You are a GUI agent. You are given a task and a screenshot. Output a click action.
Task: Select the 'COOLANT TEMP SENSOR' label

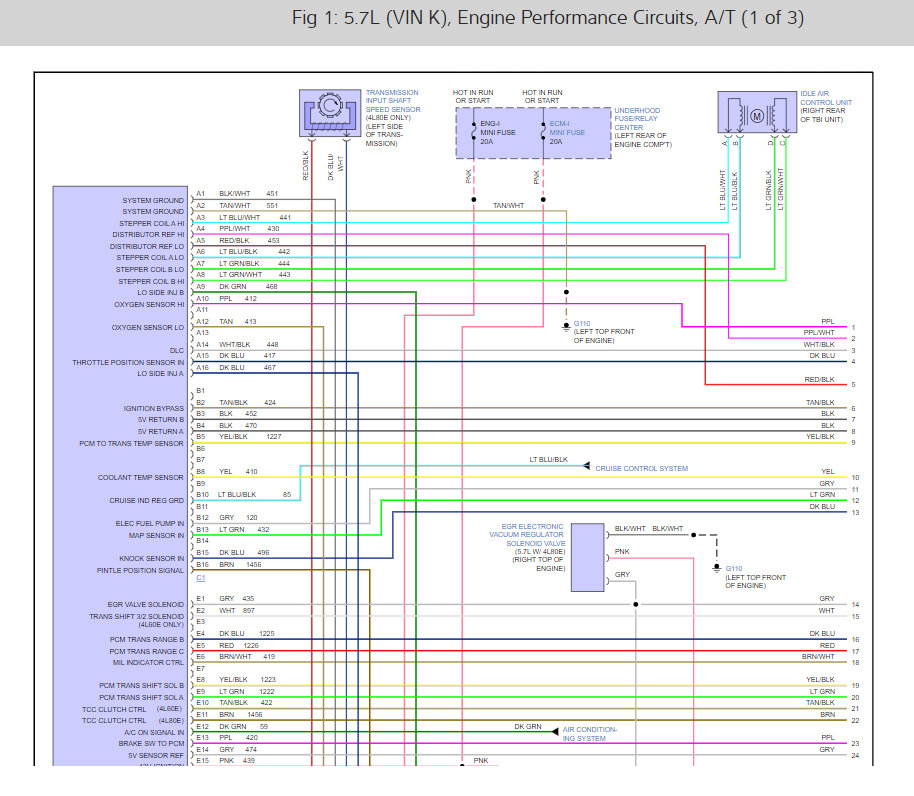[140, 478]
